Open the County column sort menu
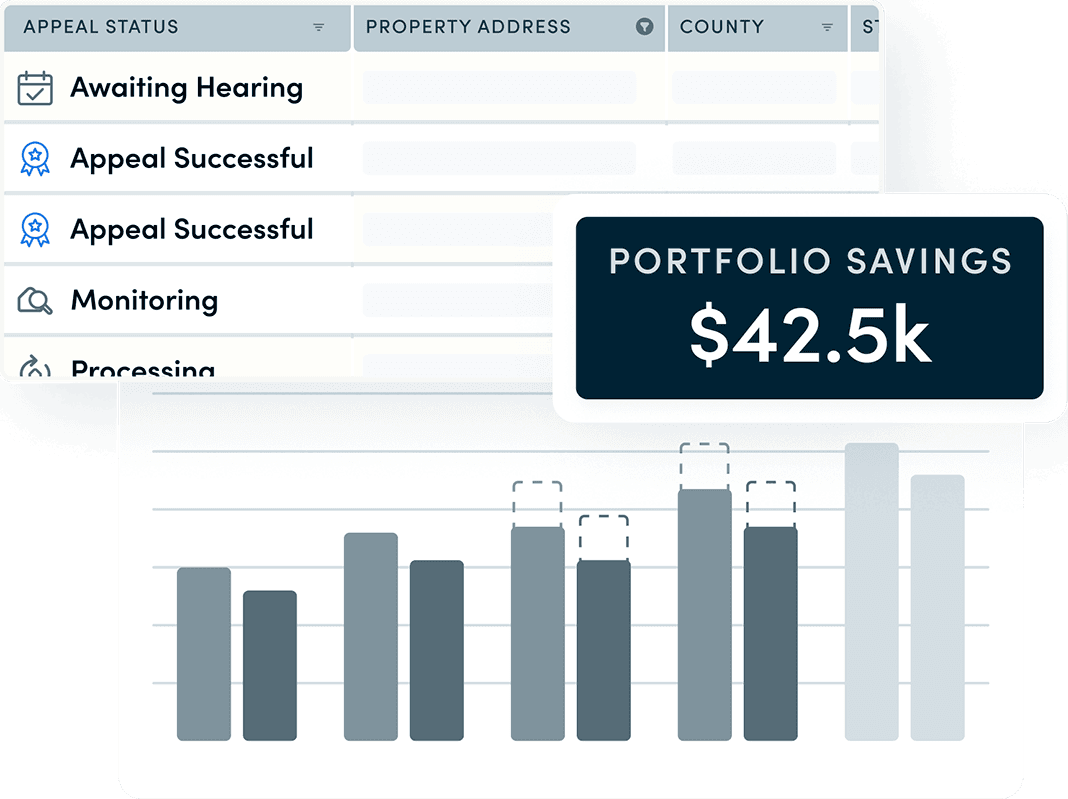Image resolution: width=1068 pixels, height=799 pixels. (827, 27)
